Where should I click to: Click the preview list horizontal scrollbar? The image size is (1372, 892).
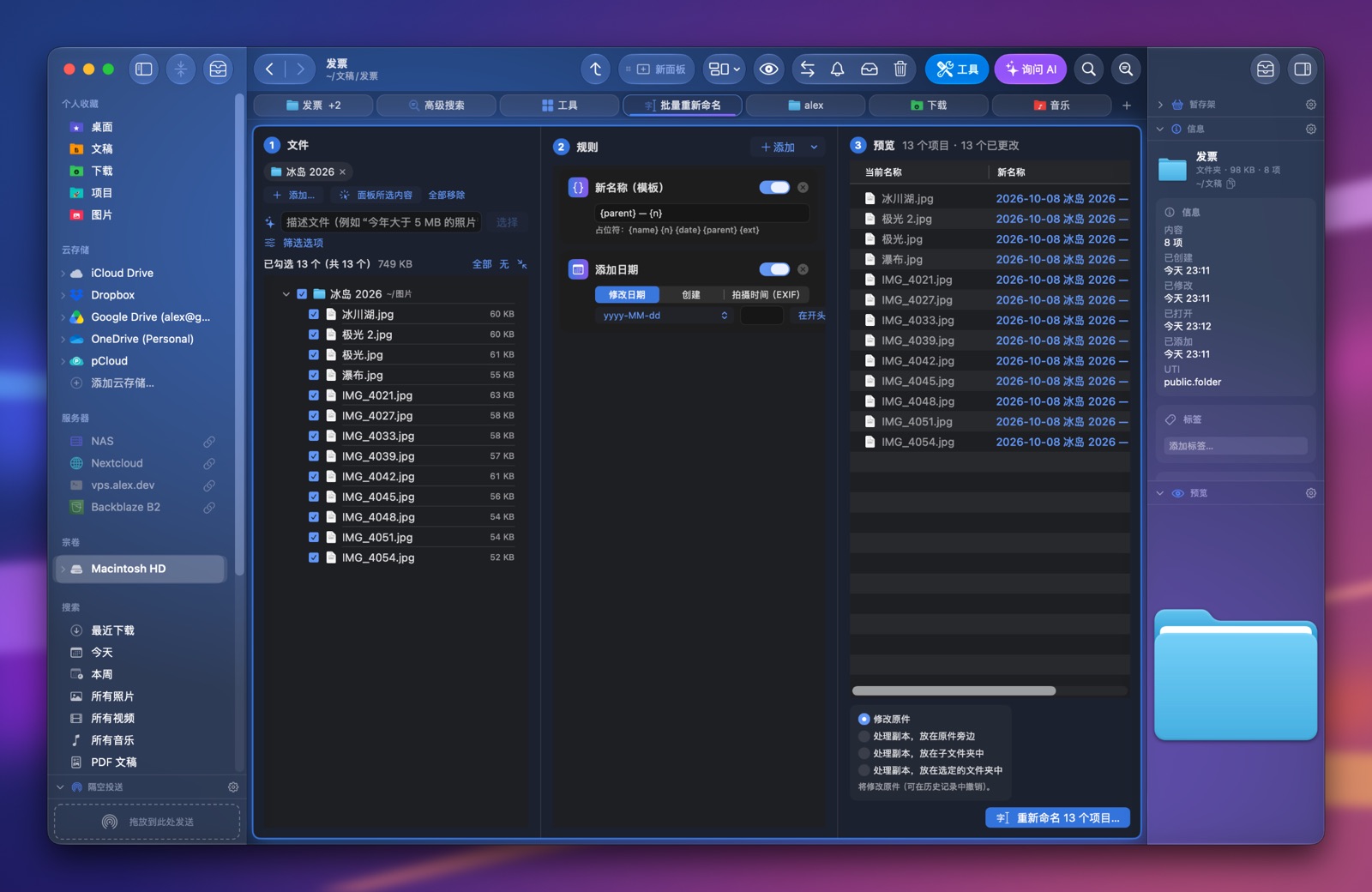coord(954,691)
